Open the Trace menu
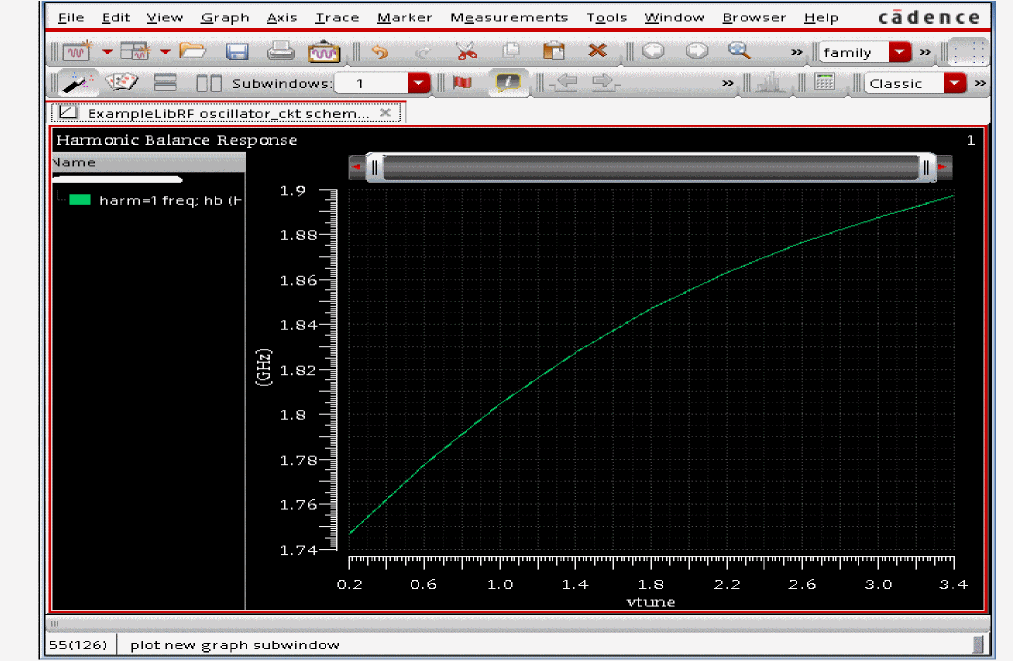The height and width of the screenshot is (661, 1013). 337,17
